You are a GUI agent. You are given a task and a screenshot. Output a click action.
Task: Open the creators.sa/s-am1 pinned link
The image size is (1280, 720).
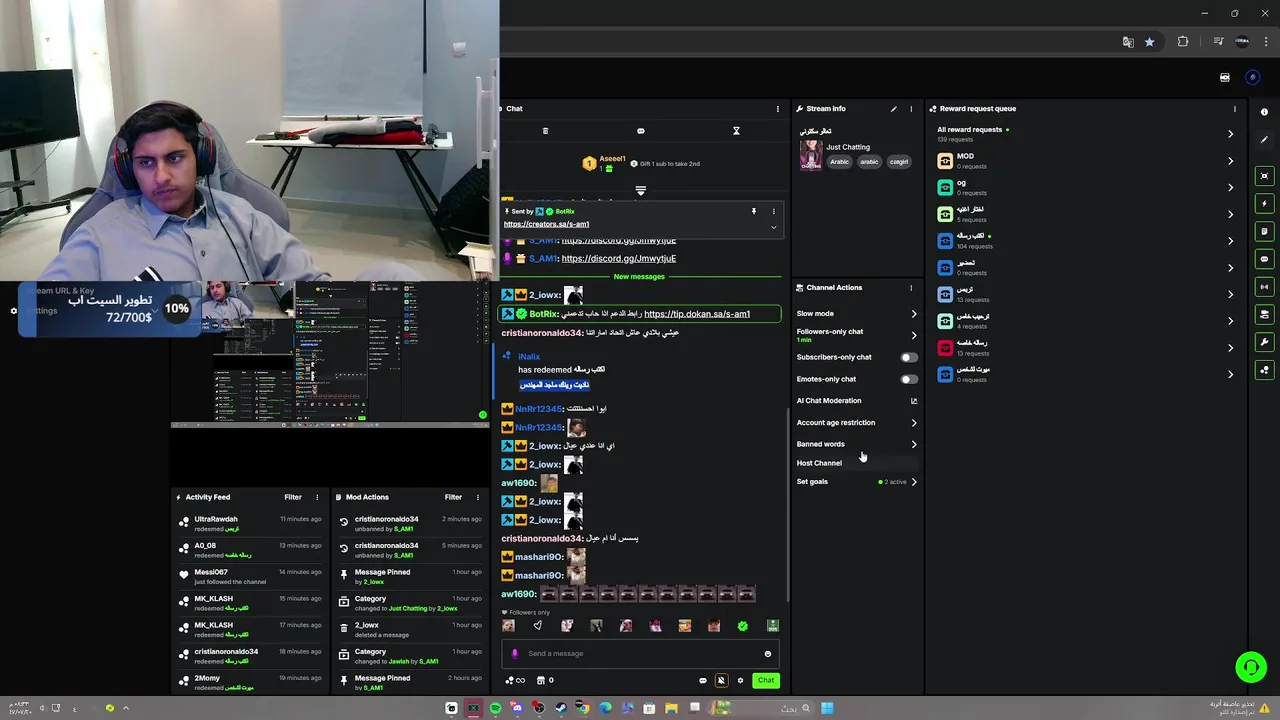[546, 224]
